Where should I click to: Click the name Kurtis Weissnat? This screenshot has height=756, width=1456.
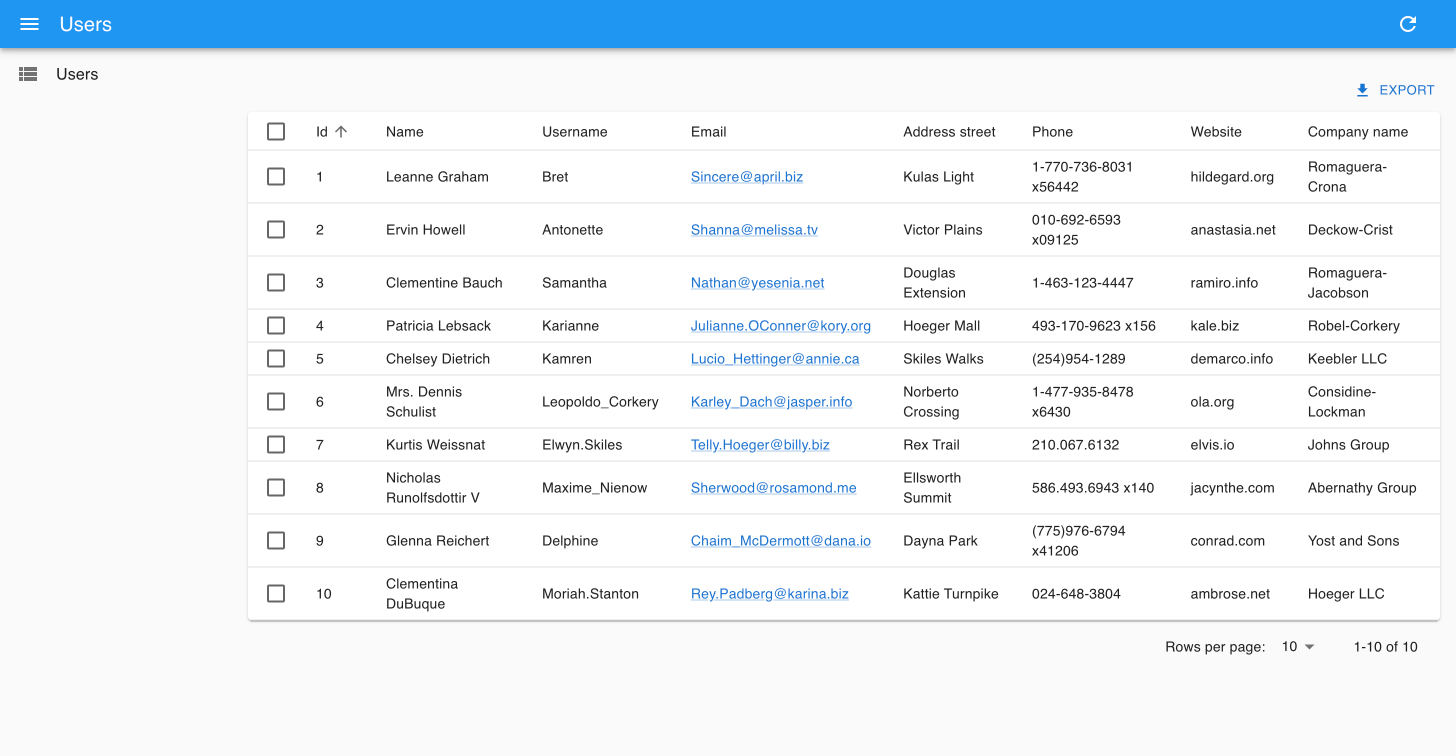coord(435,444)
